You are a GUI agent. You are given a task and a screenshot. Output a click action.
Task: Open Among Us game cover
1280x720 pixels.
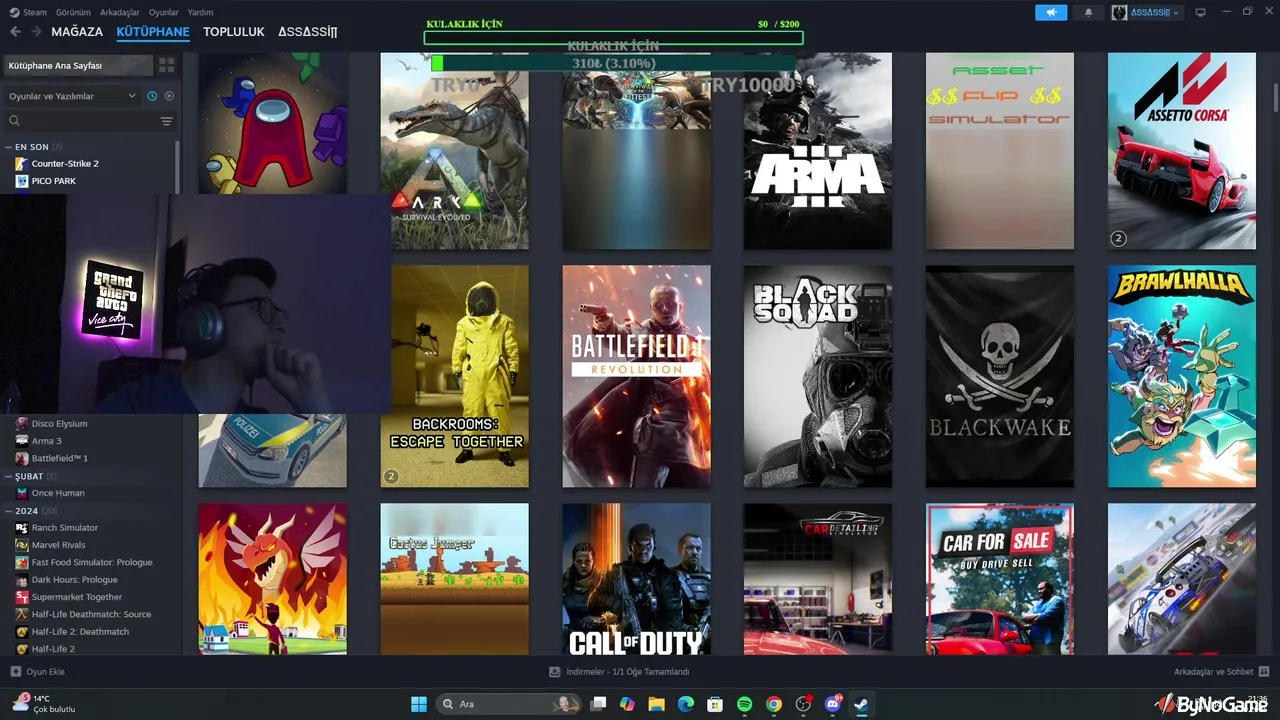click(272, 124)
